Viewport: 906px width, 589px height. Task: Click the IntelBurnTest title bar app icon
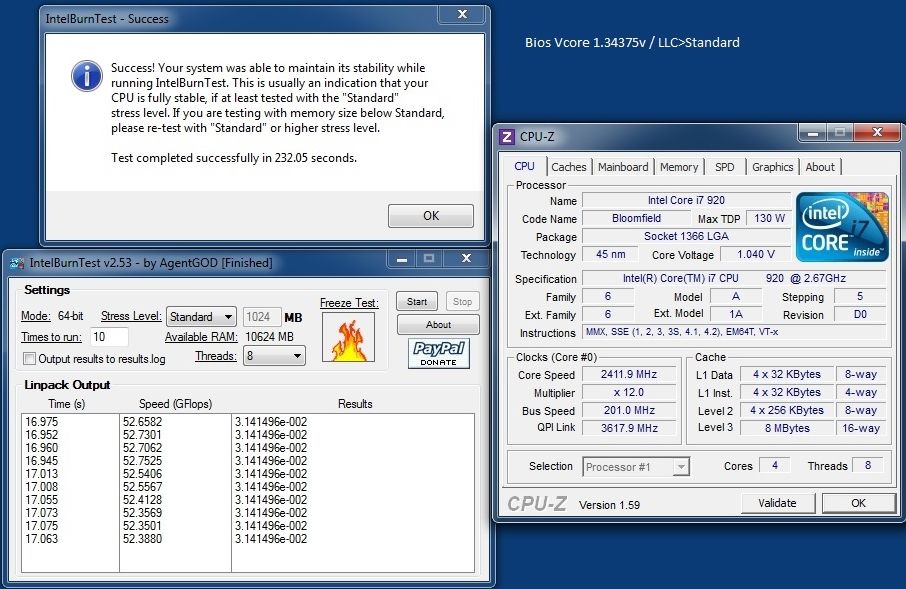click(x=17, y=263)
